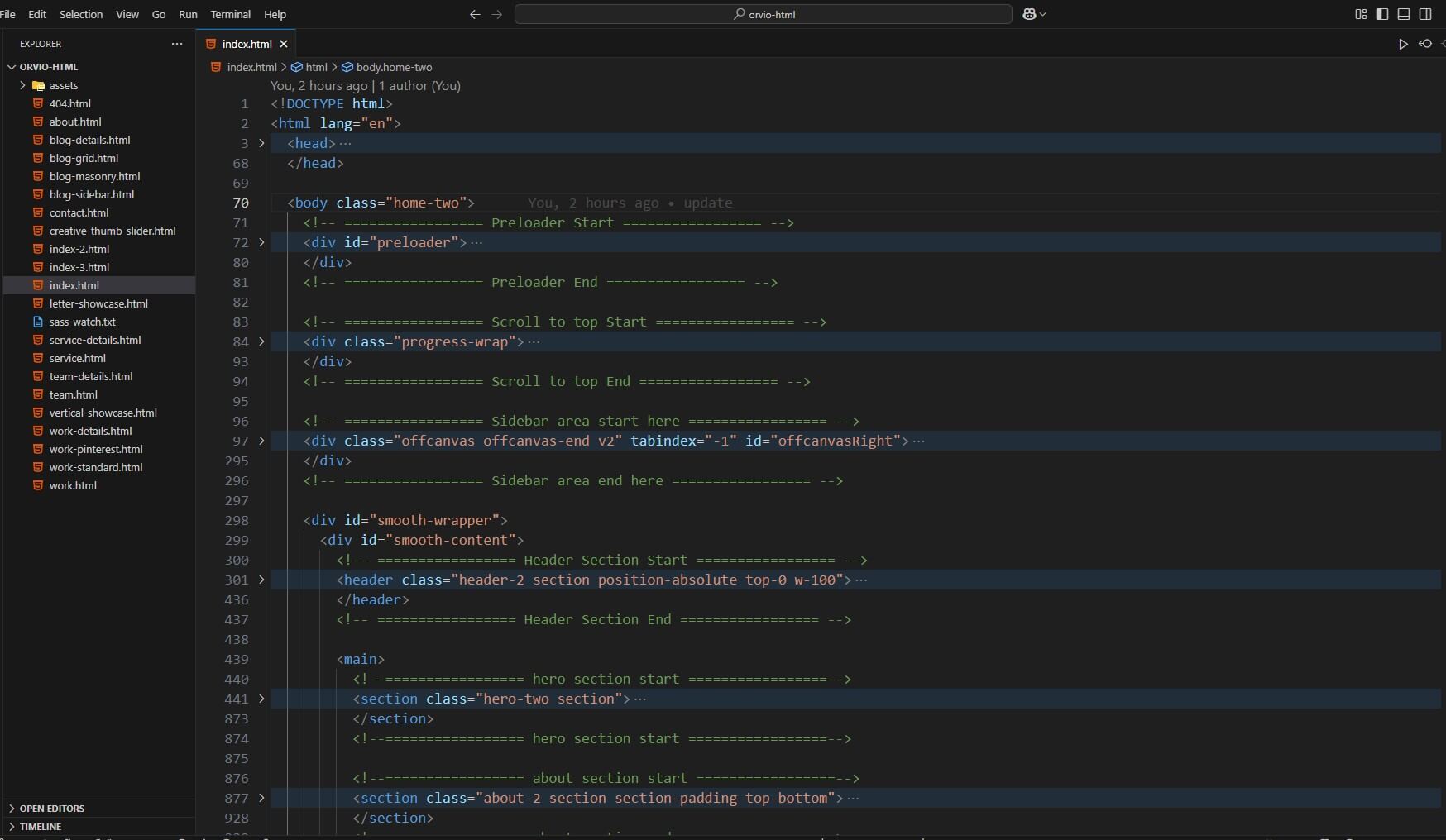The height and width of the screenshot is (840, 1446).
Task: Click the html symbol icon in breadcrumb
Action: coord(296,67)
